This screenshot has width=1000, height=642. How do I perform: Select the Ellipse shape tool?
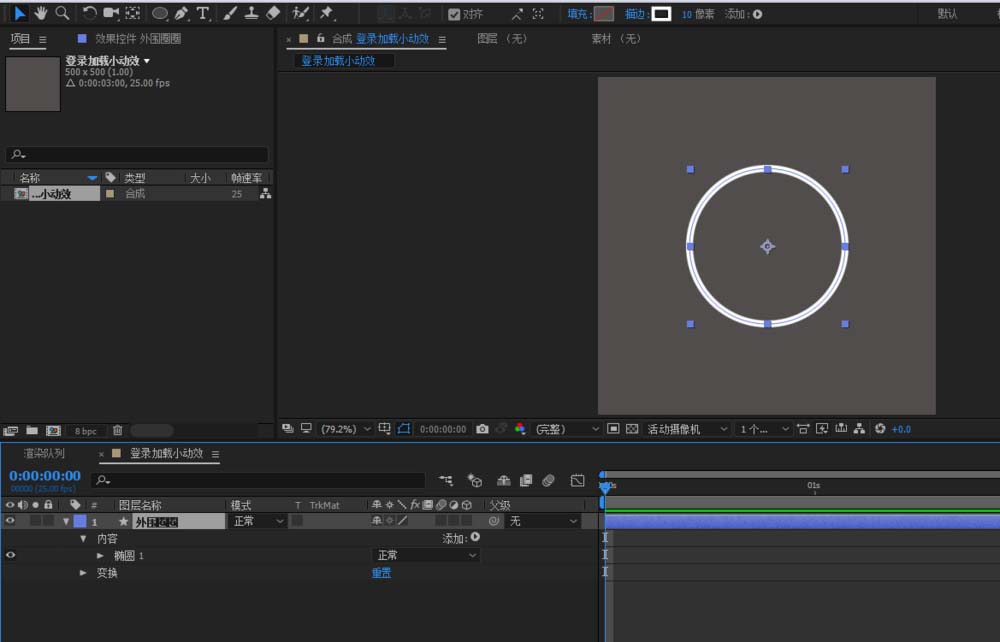(x=159, y=13)
